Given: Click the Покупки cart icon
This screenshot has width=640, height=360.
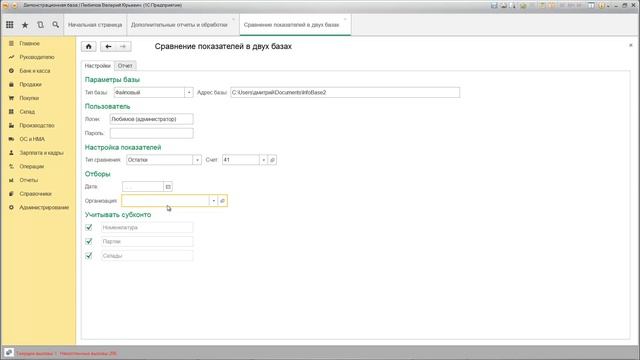Looking at the screenshot, I should point(11,98).
